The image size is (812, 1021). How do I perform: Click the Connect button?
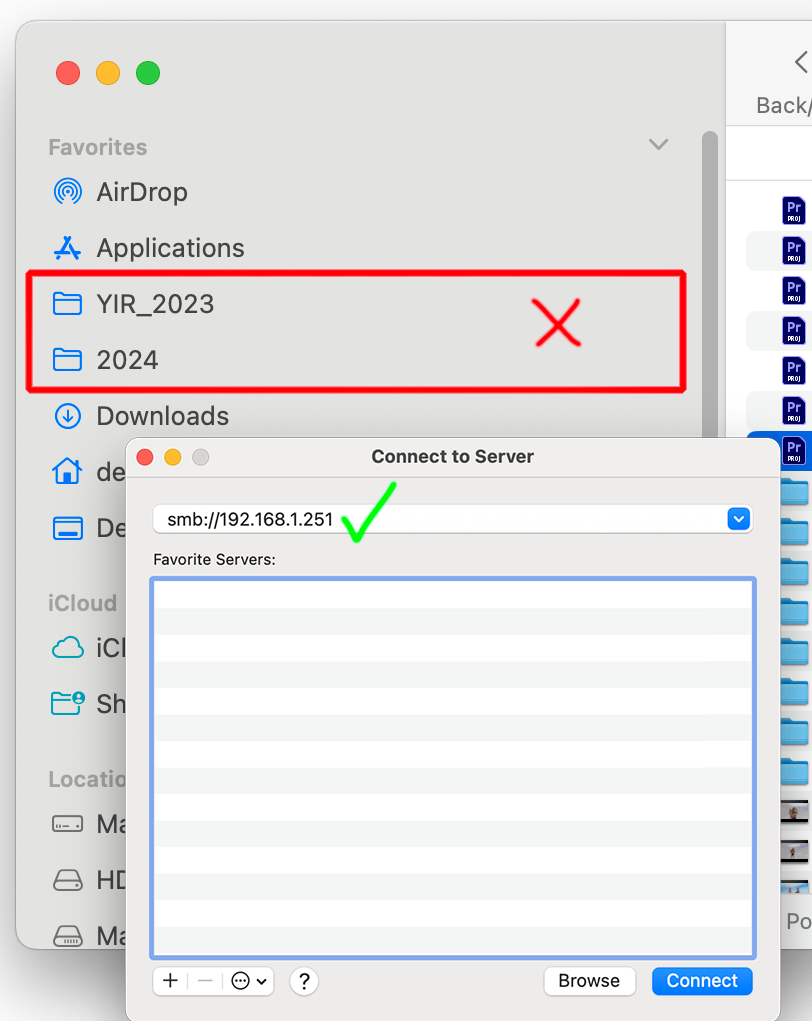pyautogui.click(x=702, y=981)
